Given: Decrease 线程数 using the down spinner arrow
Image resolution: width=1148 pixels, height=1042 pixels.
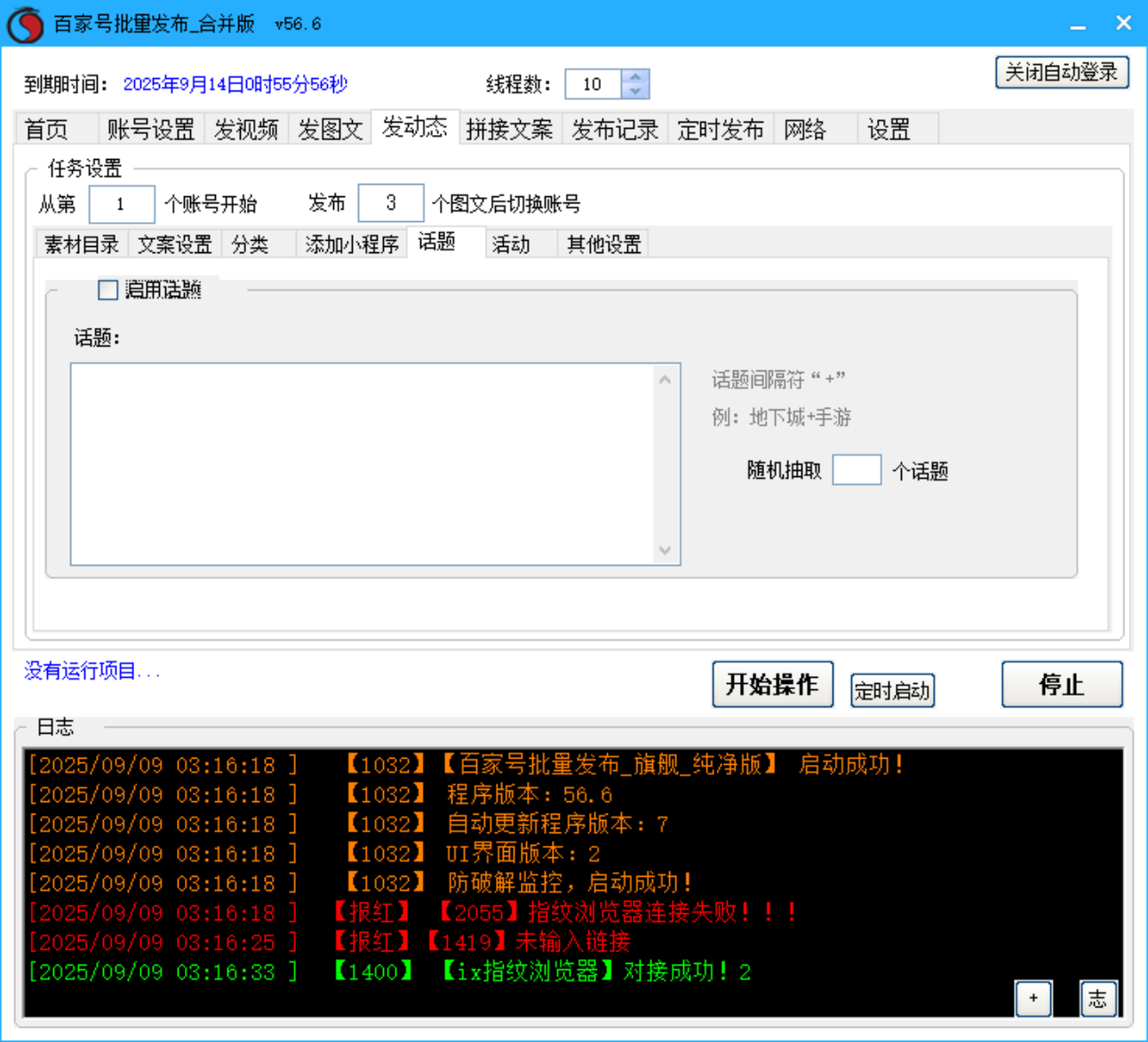Looking at the screenshot, I should coord(636,91).
